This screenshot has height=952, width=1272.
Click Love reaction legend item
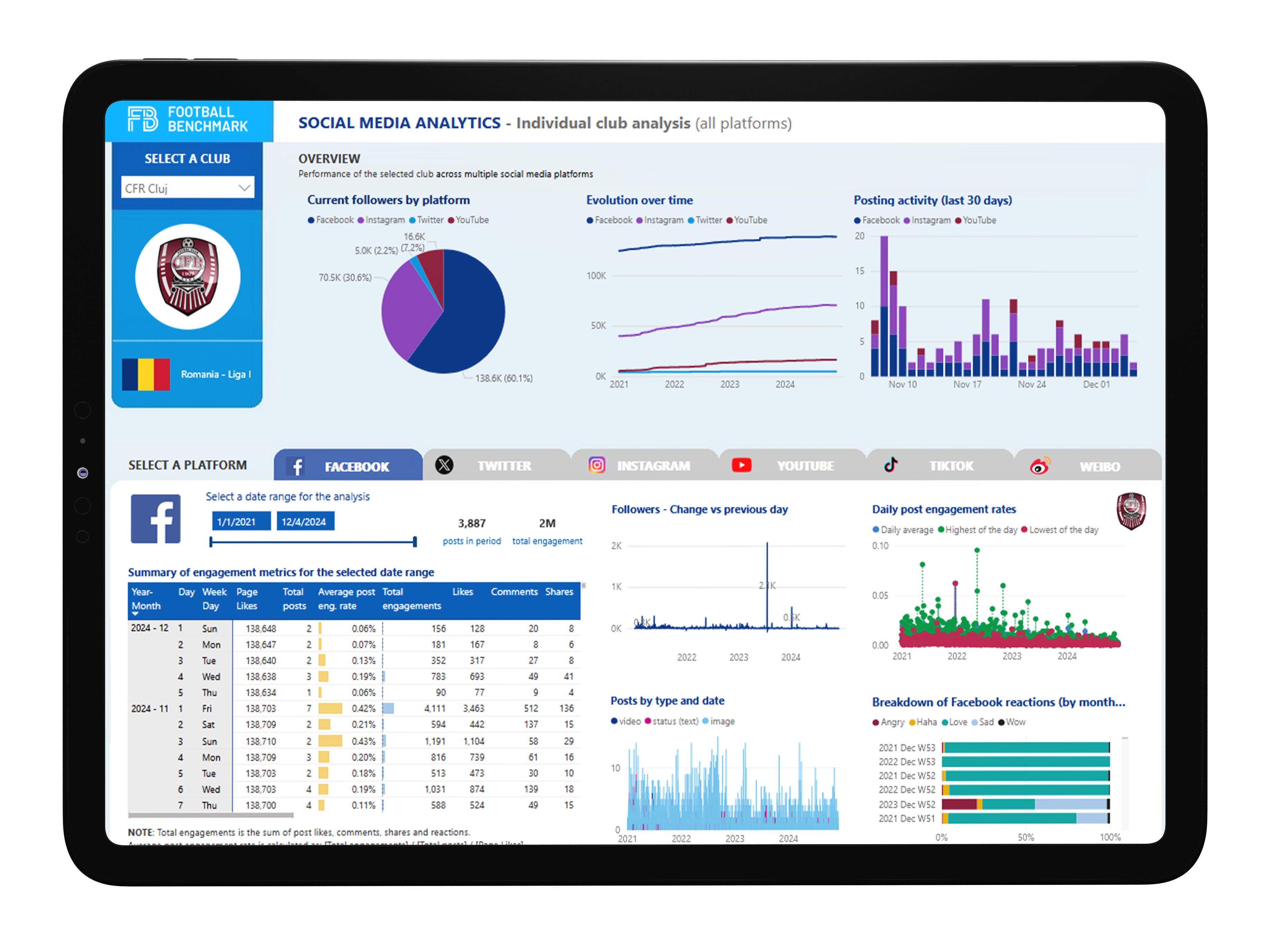point(954,722)
